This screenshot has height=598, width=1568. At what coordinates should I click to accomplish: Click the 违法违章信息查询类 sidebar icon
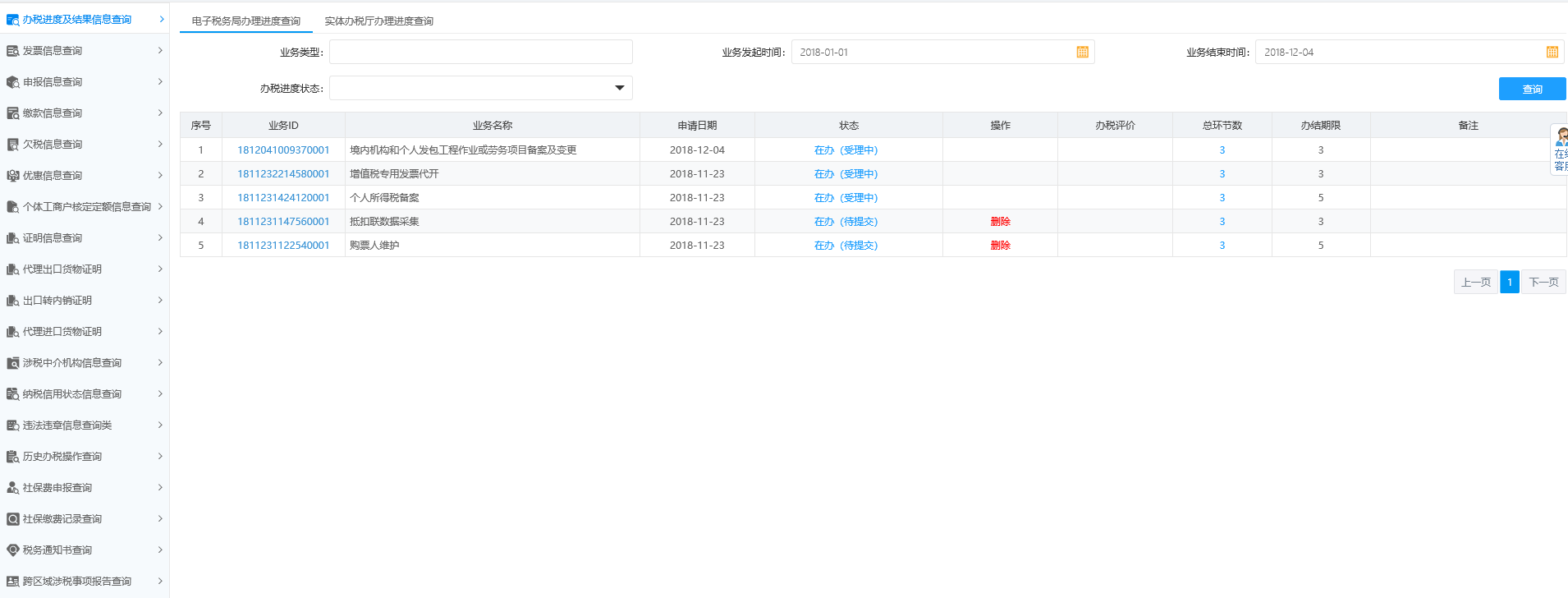[12, 425]
